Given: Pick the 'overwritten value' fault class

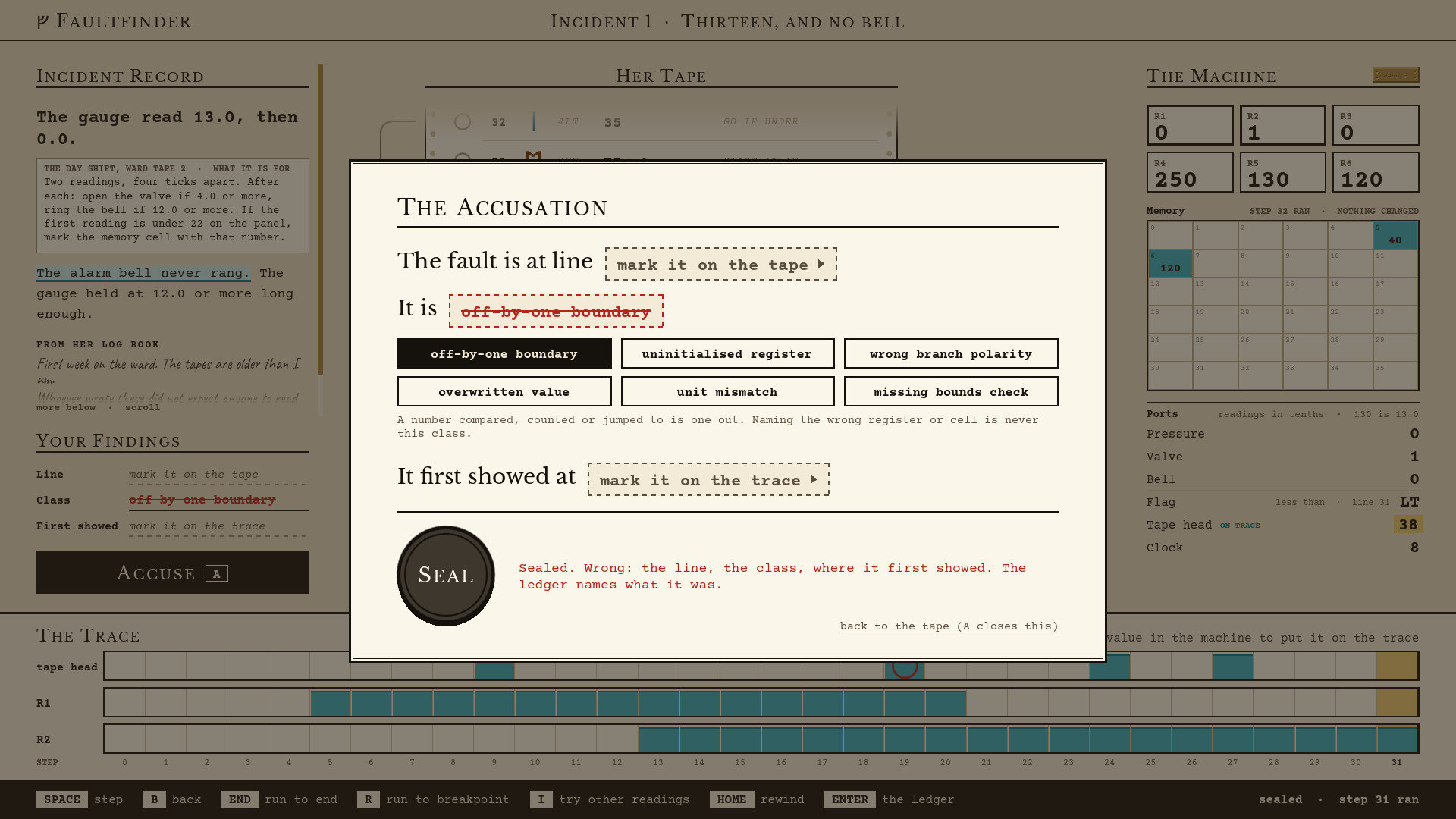Looking at the screenshot, I should [504, 391].
